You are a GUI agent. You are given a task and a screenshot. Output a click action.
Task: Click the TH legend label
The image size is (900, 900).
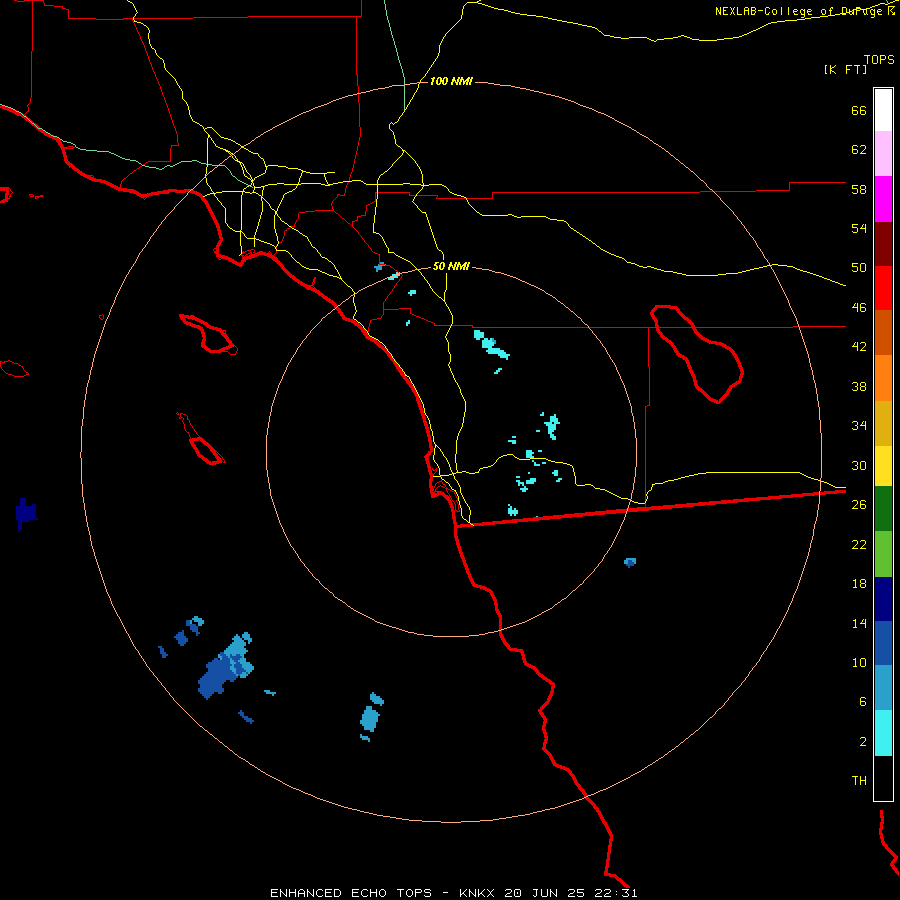pyautogui.click(x=859, y=781)
